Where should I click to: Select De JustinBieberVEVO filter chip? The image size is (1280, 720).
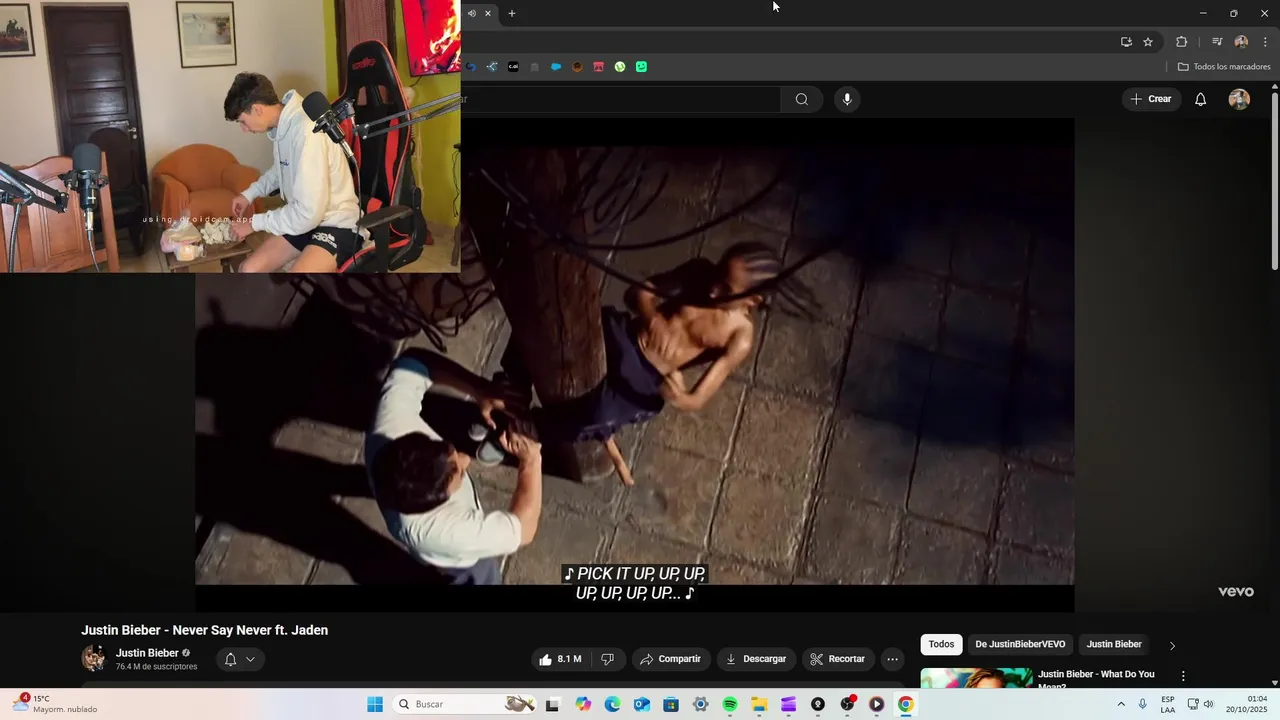1020,644
